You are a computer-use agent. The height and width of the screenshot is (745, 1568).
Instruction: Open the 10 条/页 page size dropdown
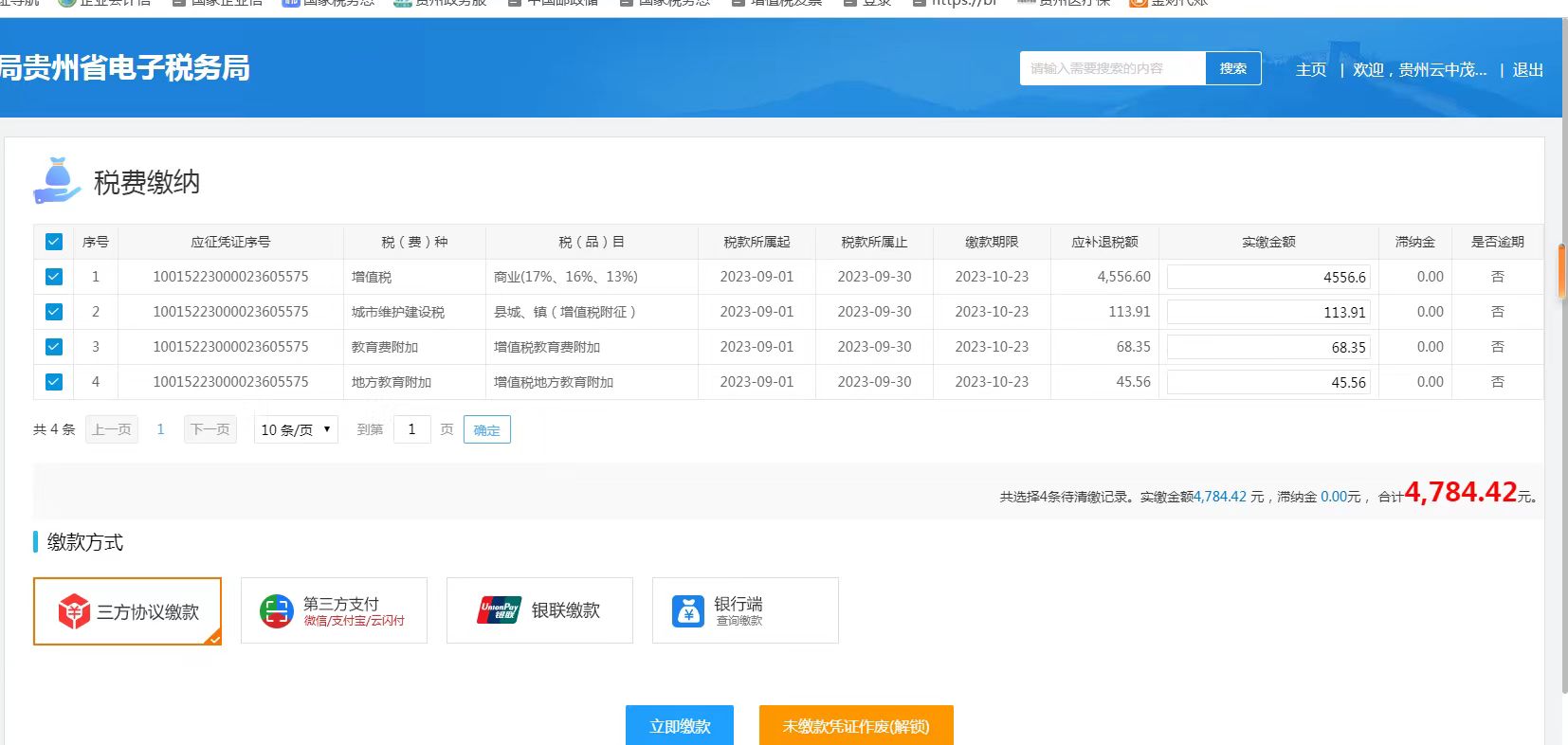[296, 429]
